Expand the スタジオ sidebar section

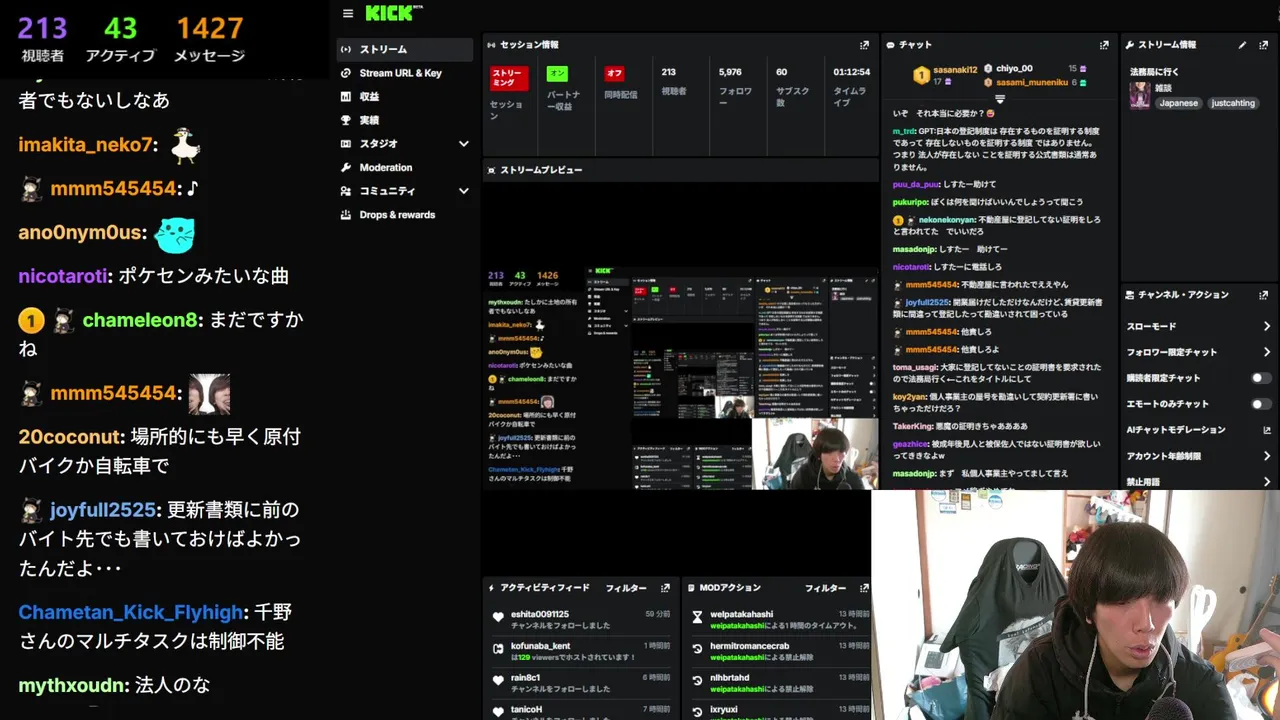point(463,144)
